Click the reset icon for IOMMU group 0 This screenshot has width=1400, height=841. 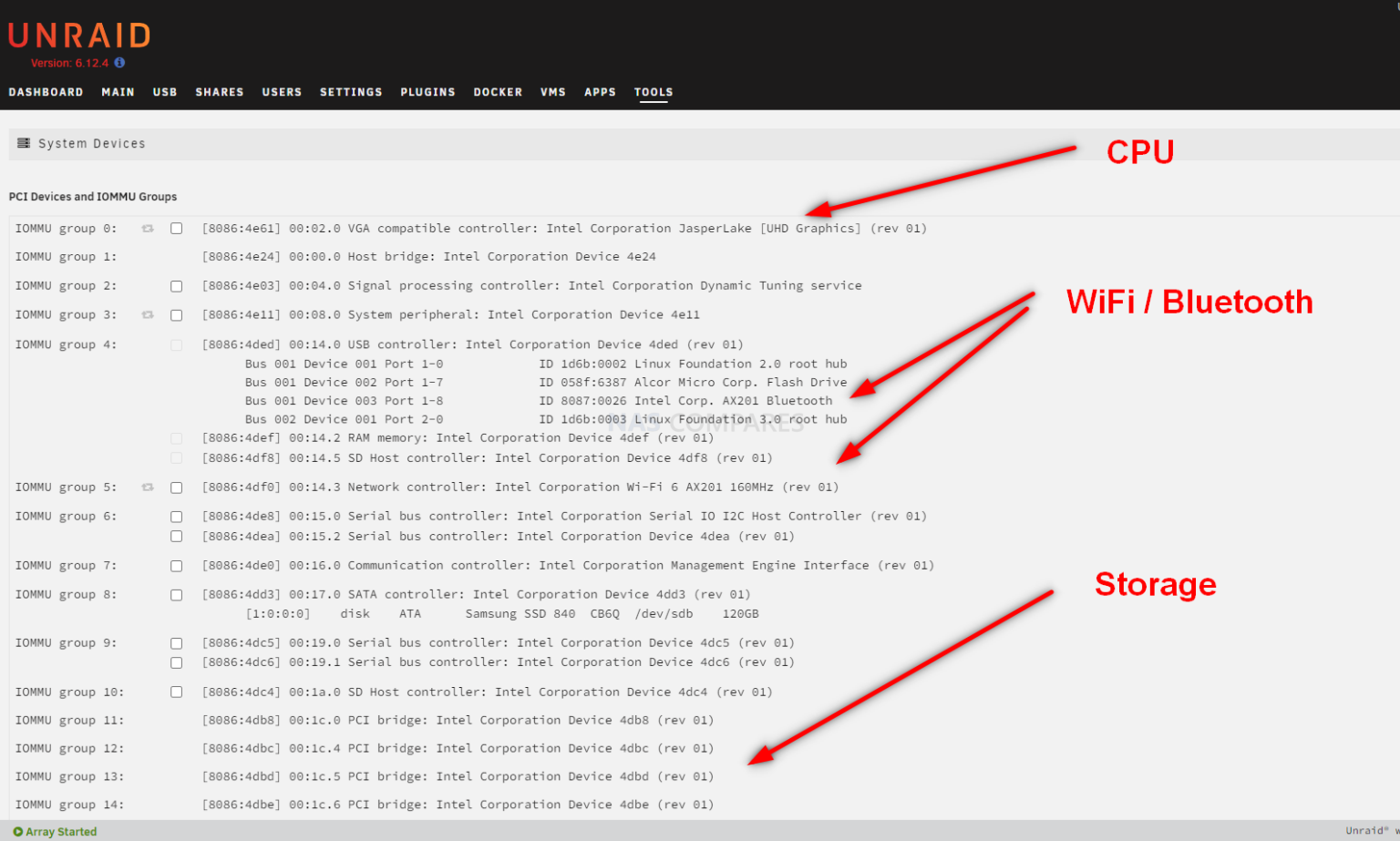pyautogui.click(x=148, y=229)
